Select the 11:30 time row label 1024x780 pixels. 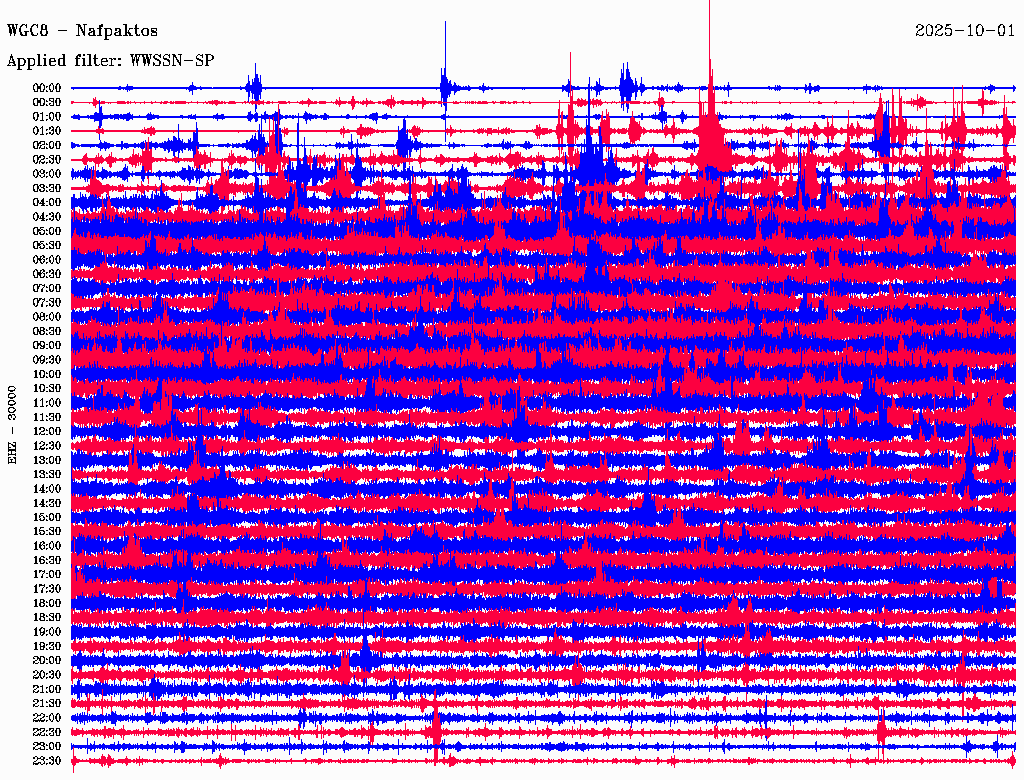pyautogui.click(x=47, y=417)
